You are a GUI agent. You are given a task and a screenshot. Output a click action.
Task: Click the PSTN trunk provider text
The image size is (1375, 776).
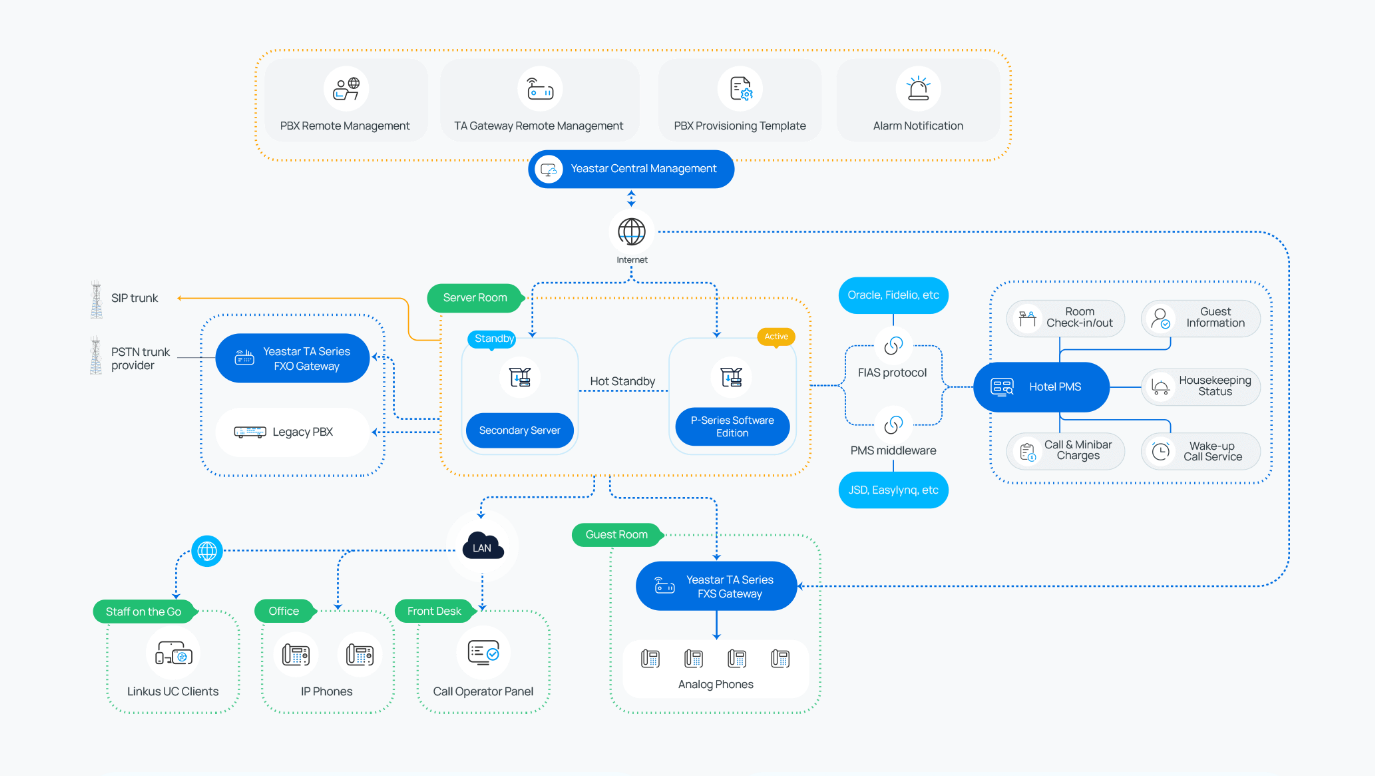(x=141, y=359)
